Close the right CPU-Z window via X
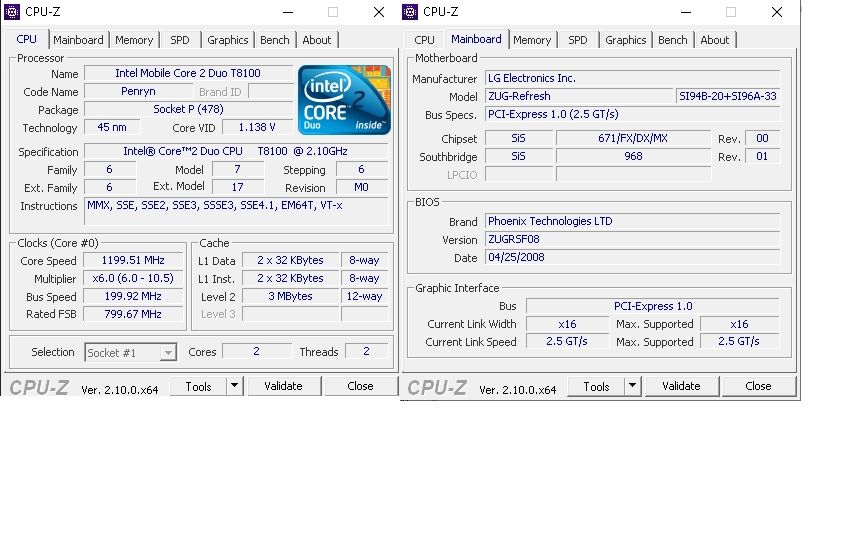The height and width of the screenshot is (540, 864). point(777,12)
